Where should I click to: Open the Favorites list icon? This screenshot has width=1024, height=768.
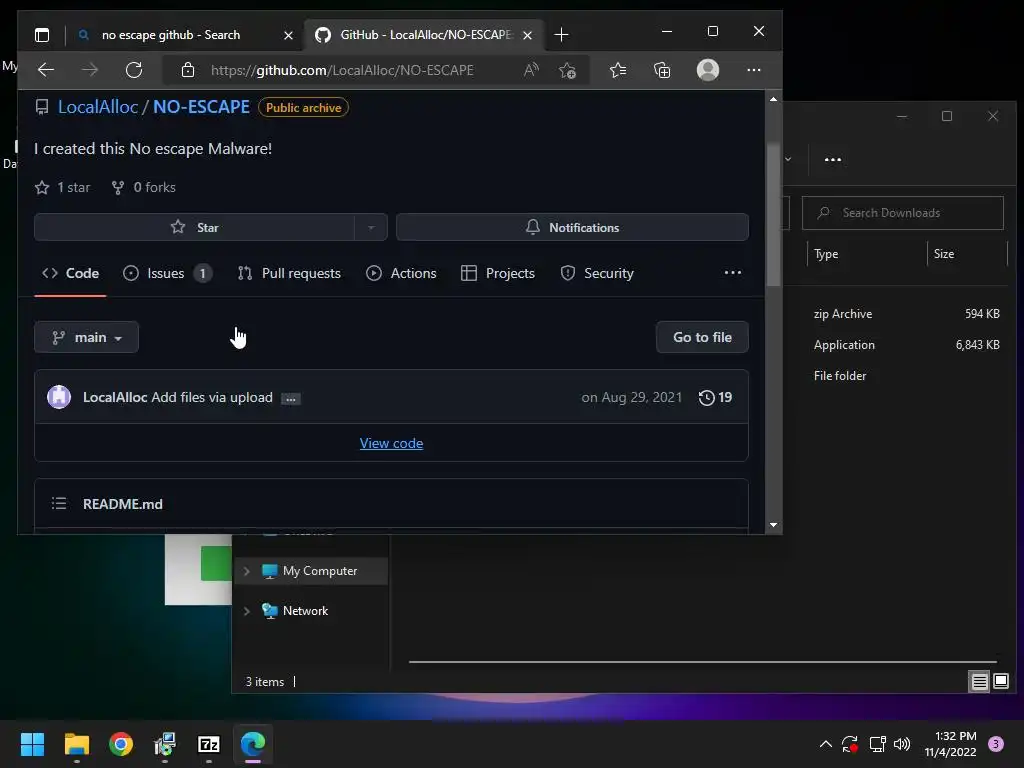(x=618, y=70)
